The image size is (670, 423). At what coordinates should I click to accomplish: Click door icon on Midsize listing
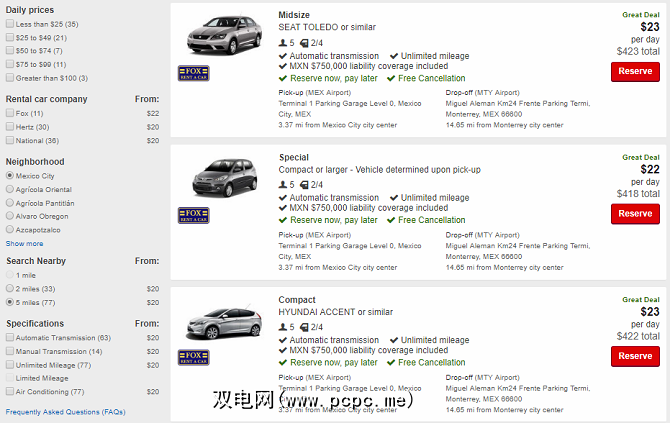pos(304,43)
